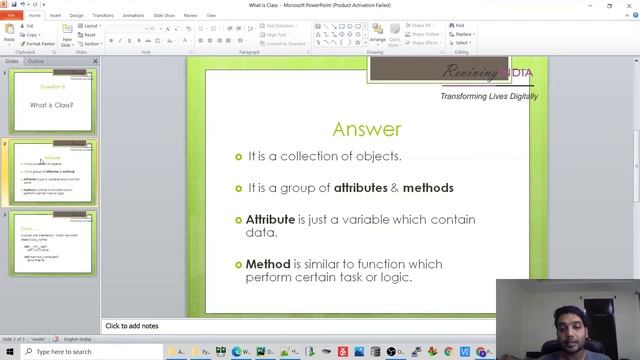Screen dimensions: 640x360
Task: Toggle Strikethrough formatting
Action: pos(148,41)
